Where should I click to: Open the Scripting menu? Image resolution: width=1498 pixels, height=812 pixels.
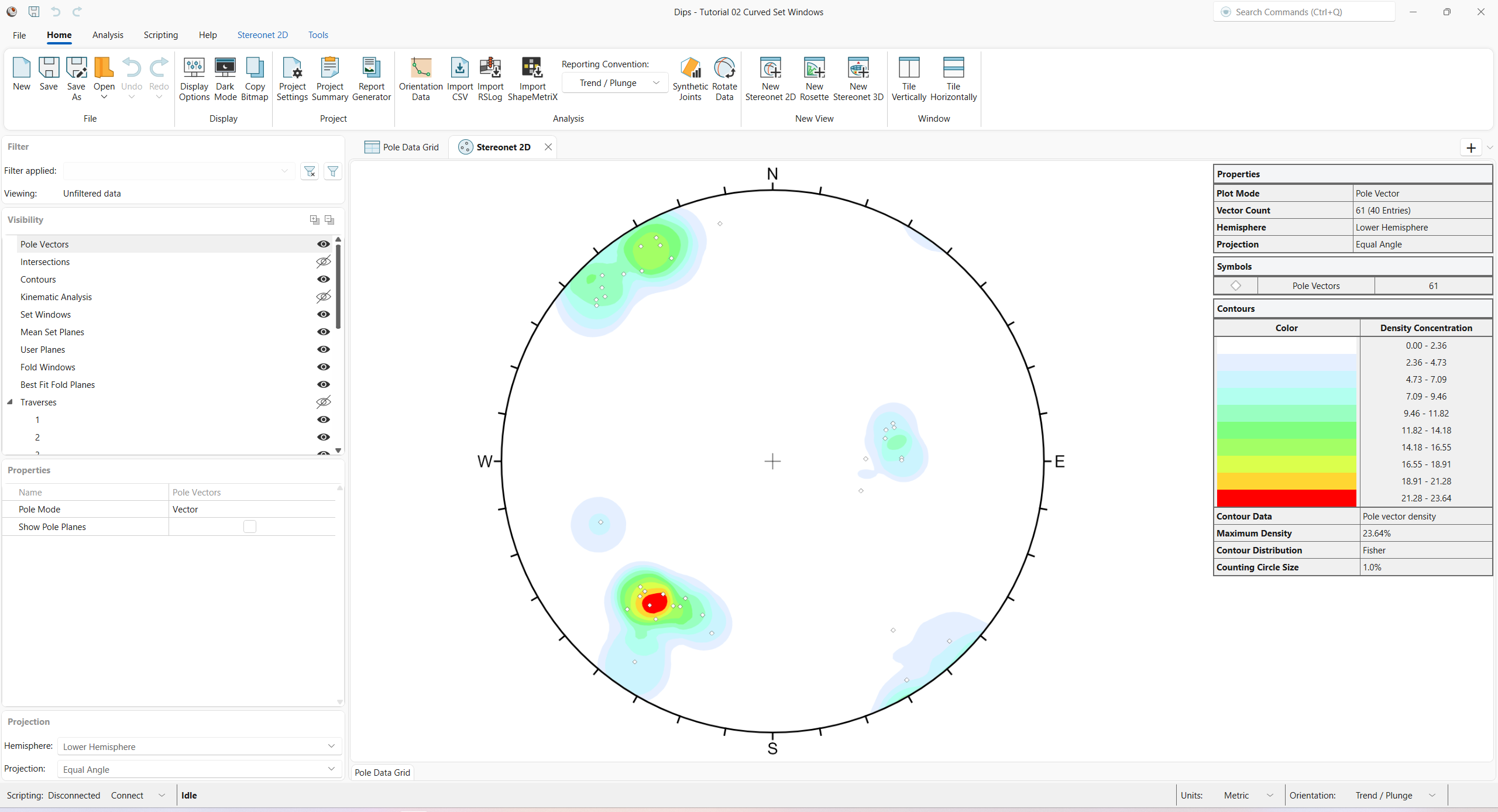pos(161,35)
